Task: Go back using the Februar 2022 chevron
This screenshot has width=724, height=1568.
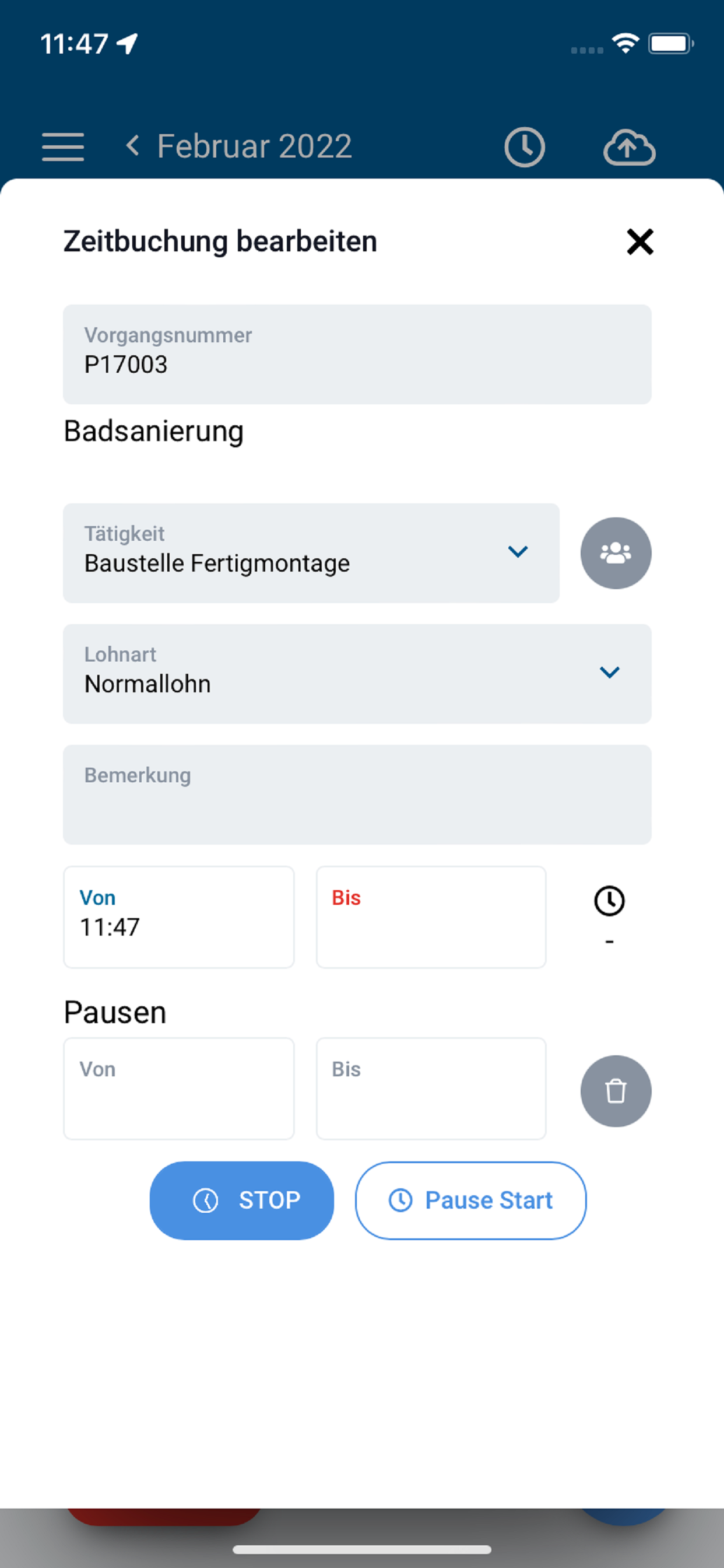Action: pyautogui.click(x=132, y=146)
